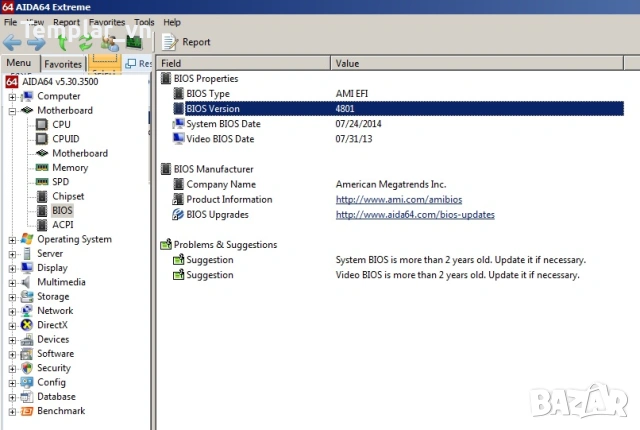Sort by the Value column header
Image resolution: width=640 pixels, height=430 pixels.
pyautogui.click(x=477, y=63)
